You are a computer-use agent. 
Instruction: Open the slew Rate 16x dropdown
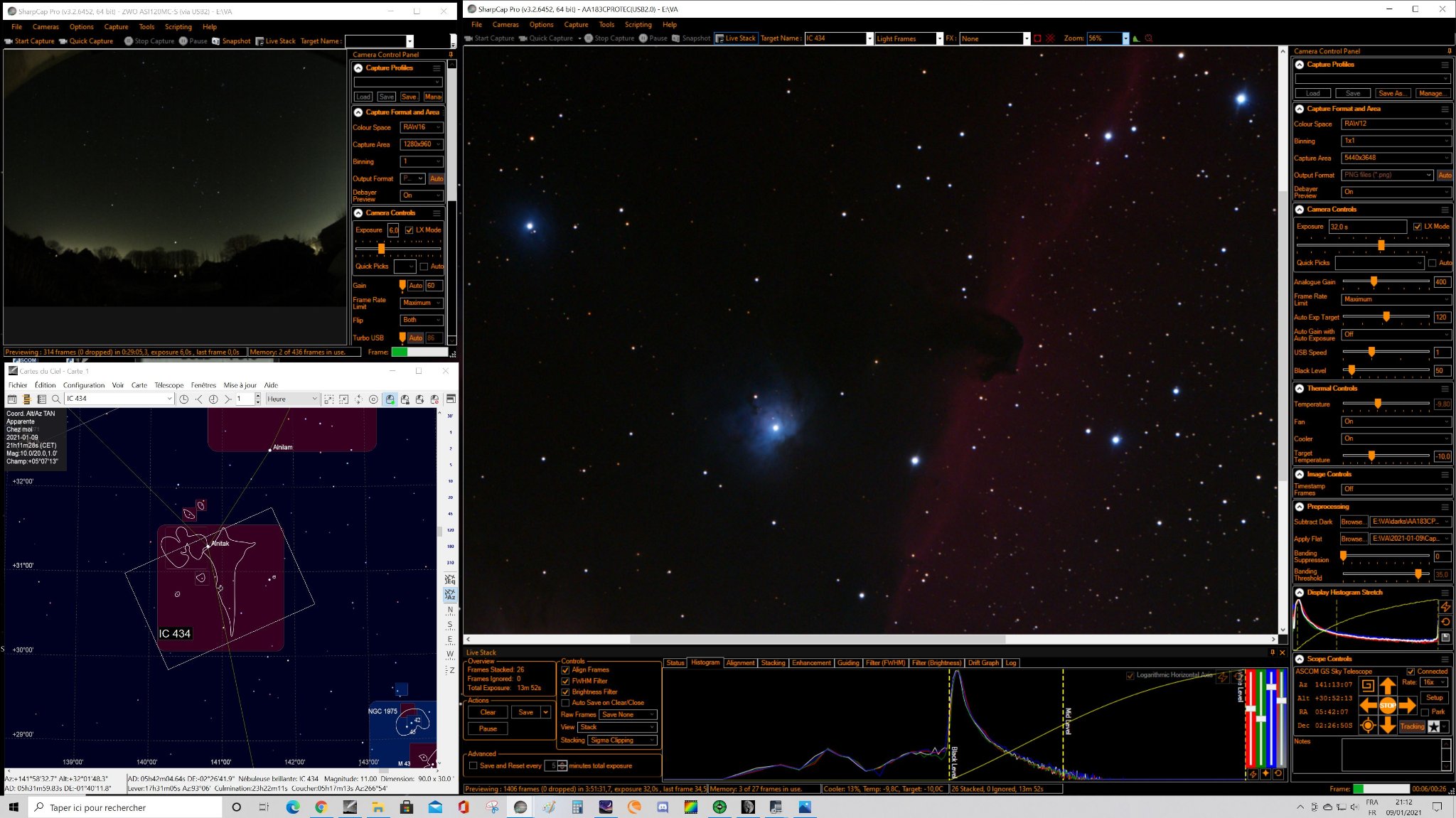coord(1435,682)
